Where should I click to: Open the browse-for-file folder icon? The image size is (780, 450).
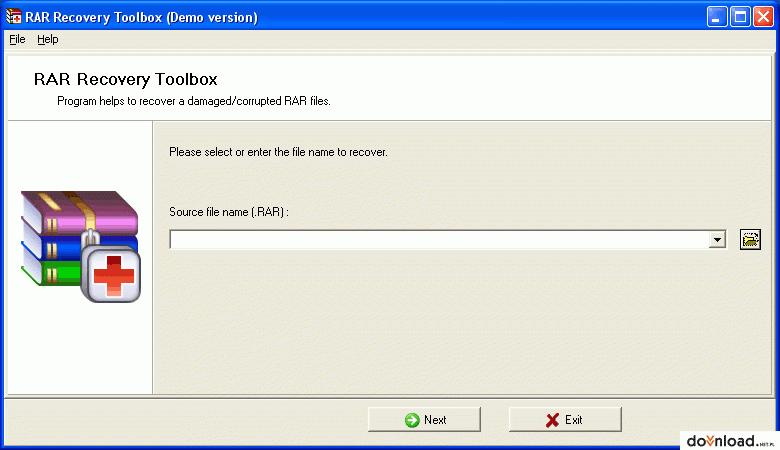(x=750, y=240)
